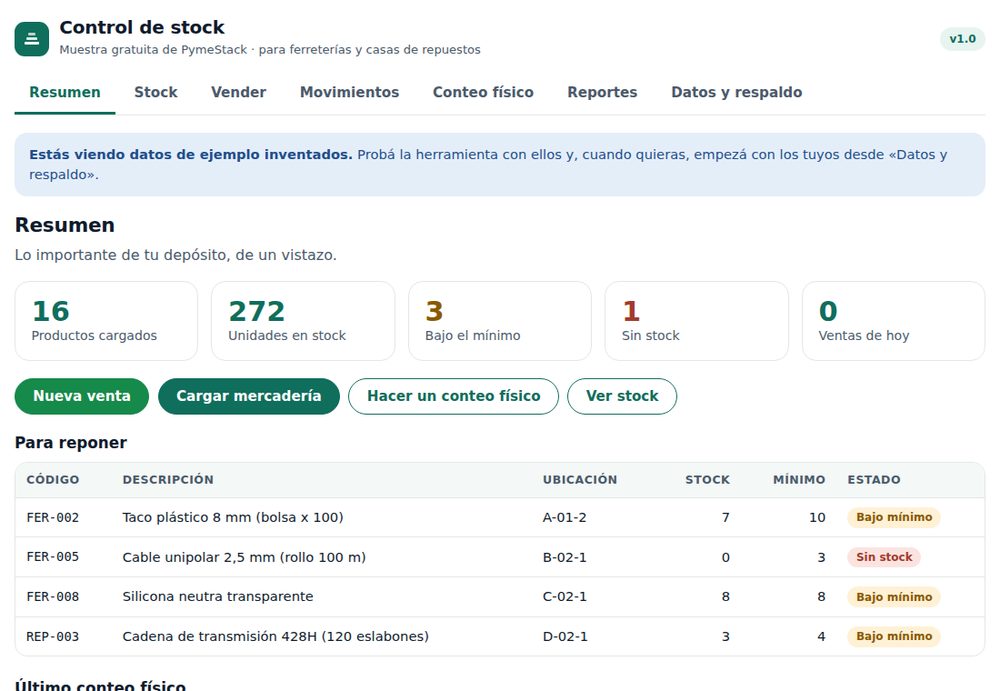The image size is (1000, 691).
Task: Open the Resumen tab
Action: point(65,93)
